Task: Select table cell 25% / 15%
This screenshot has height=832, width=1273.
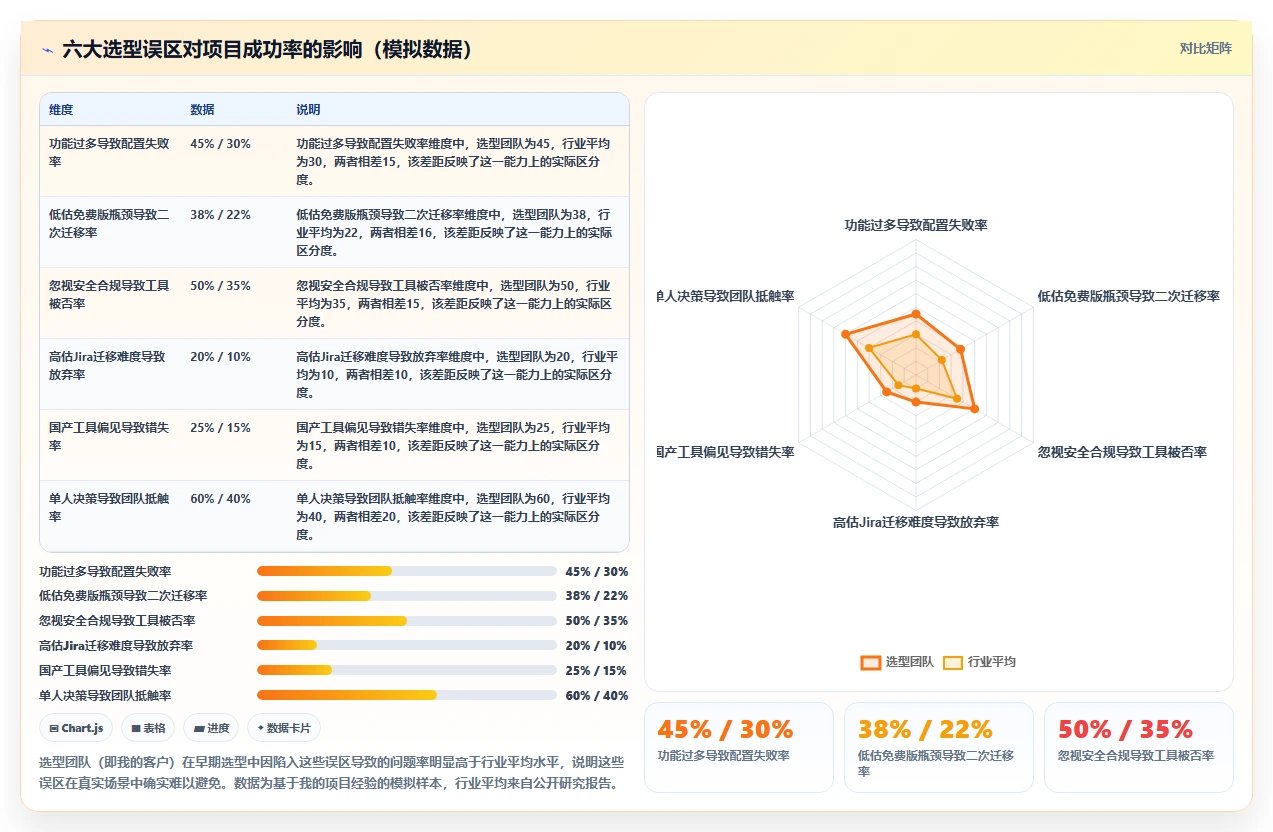Action: (x=220, y=428)
